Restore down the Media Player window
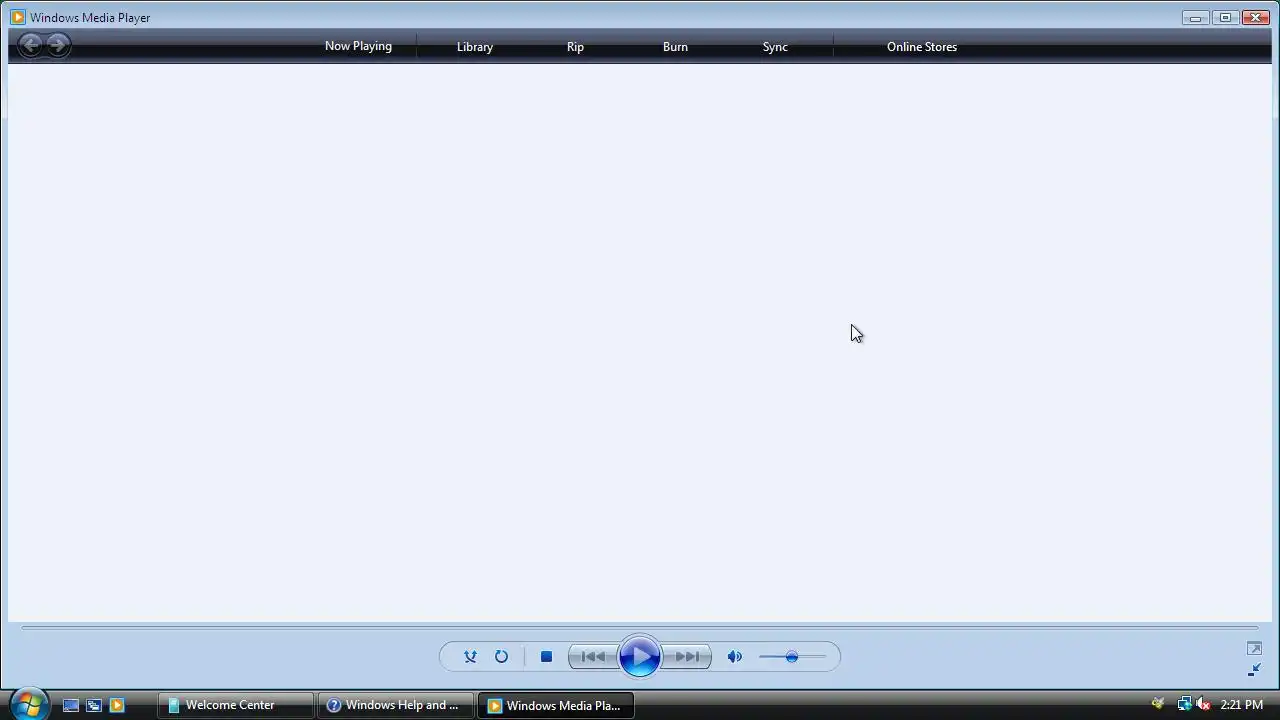This screenshot has width=1280, height=720. pos(1225,17)
